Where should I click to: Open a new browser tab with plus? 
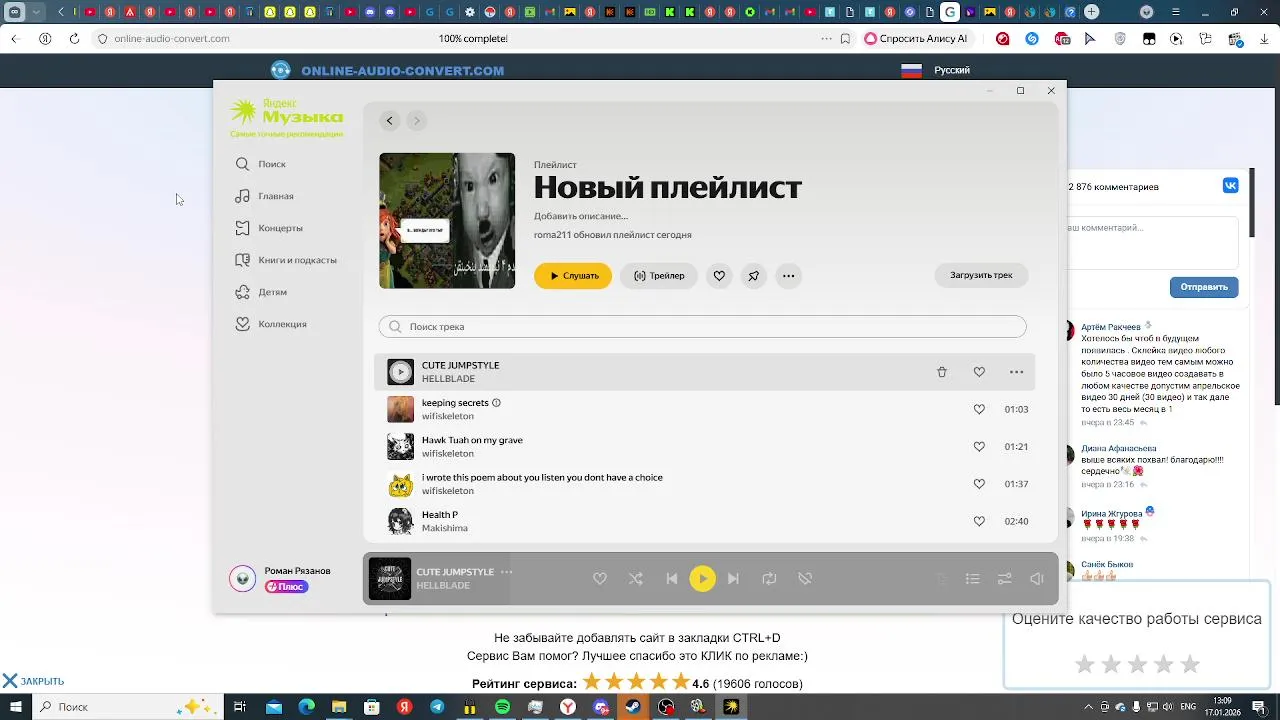pos(1092,12)
